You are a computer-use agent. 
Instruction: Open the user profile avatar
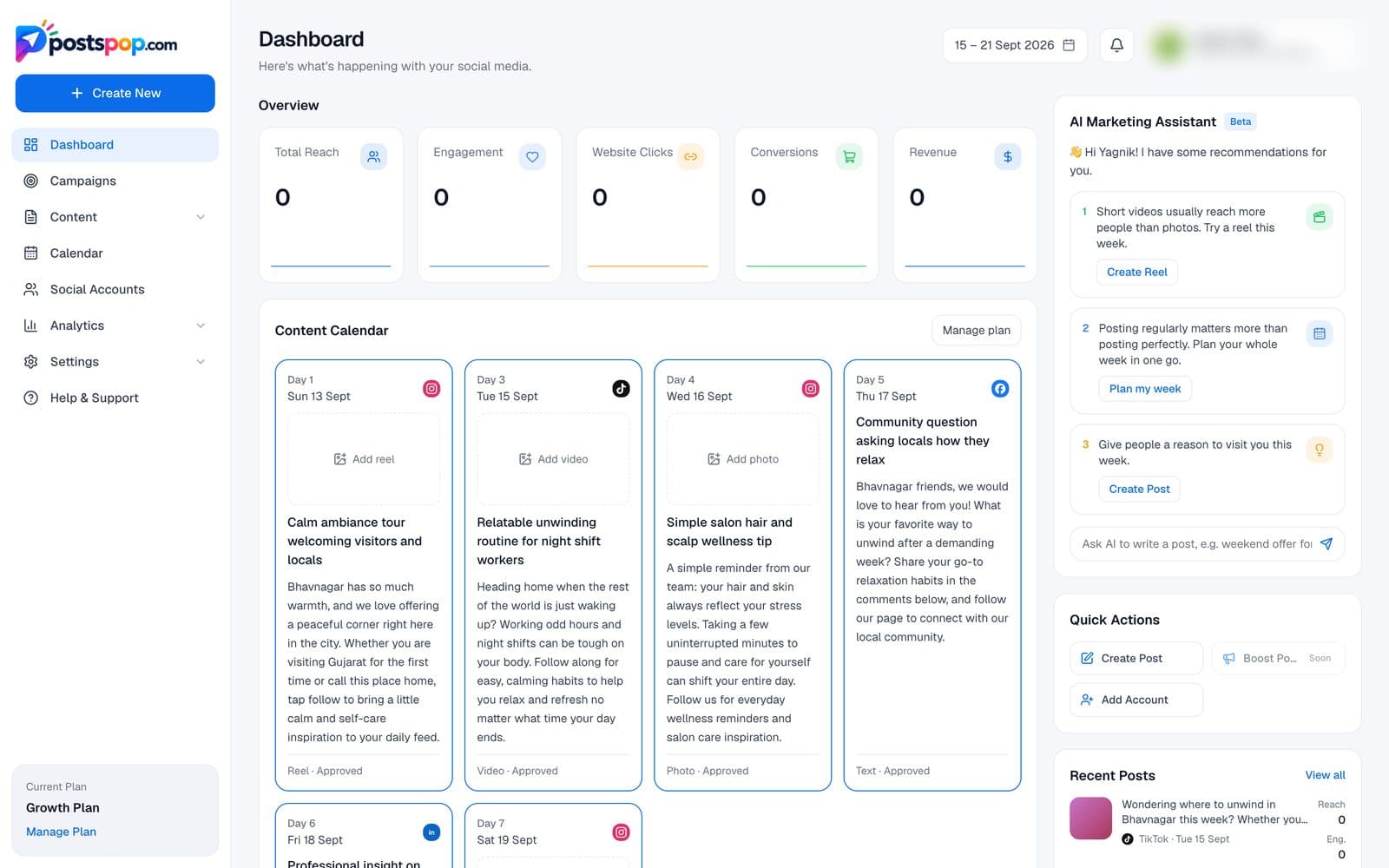(1168, 45)
